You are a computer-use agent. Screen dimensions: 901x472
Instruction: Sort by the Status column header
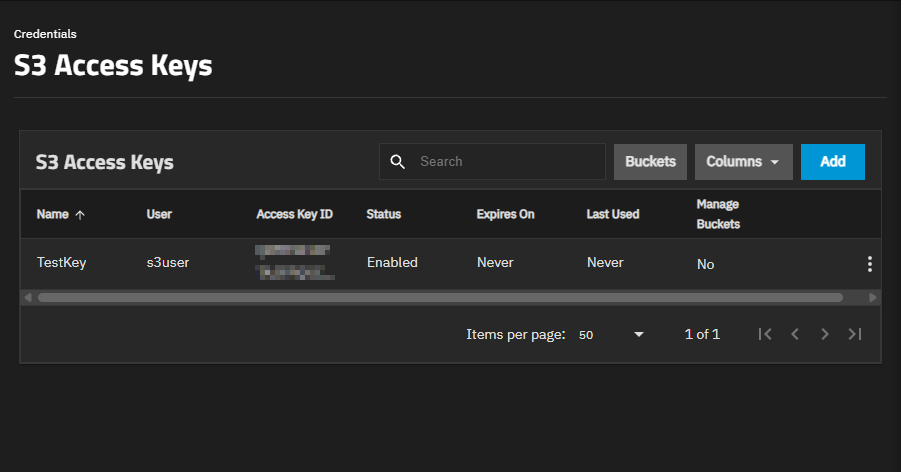383,214
